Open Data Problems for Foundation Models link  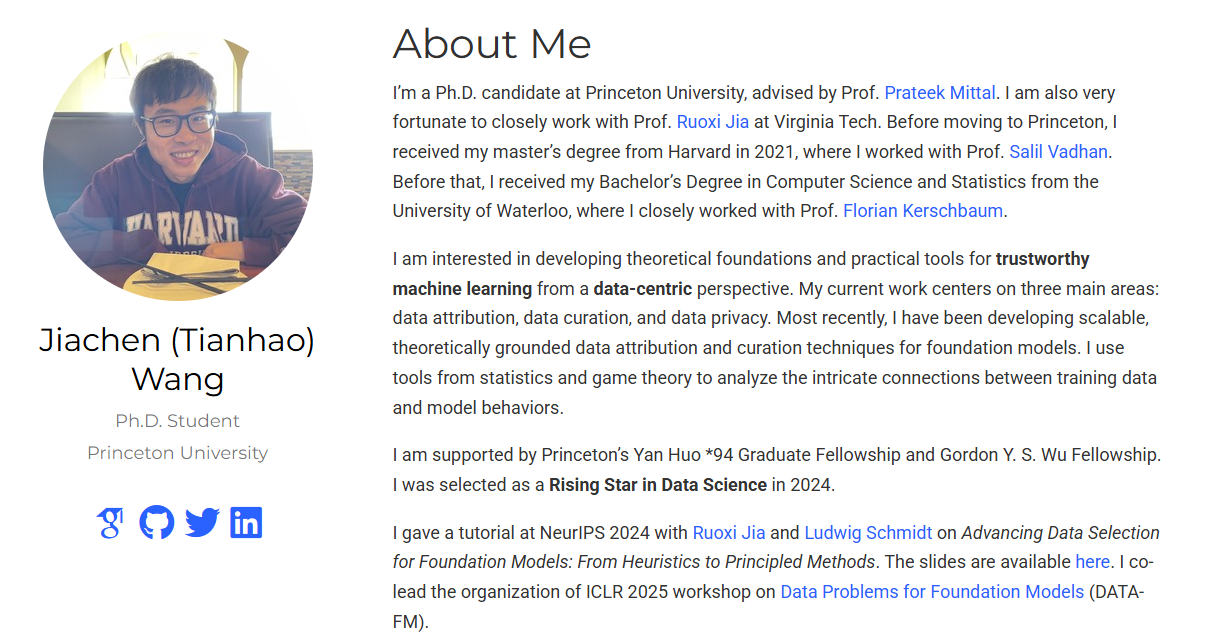[x=932, y=591]
